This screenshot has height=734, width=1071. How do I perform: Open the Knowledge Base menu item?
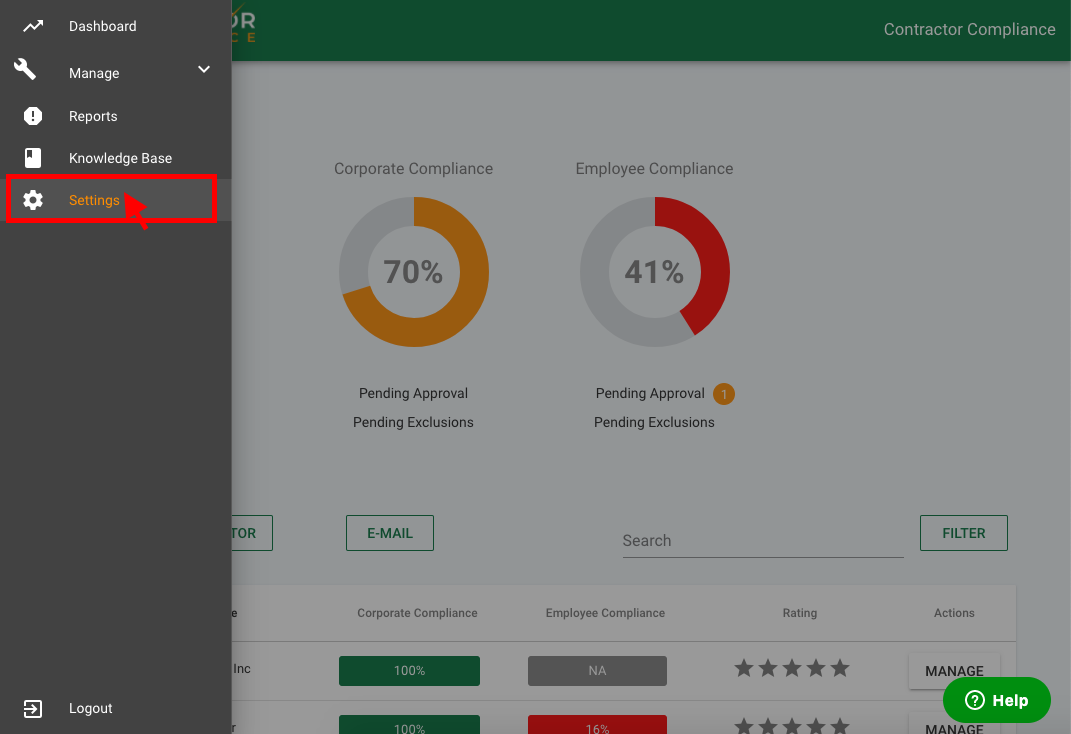120,158
